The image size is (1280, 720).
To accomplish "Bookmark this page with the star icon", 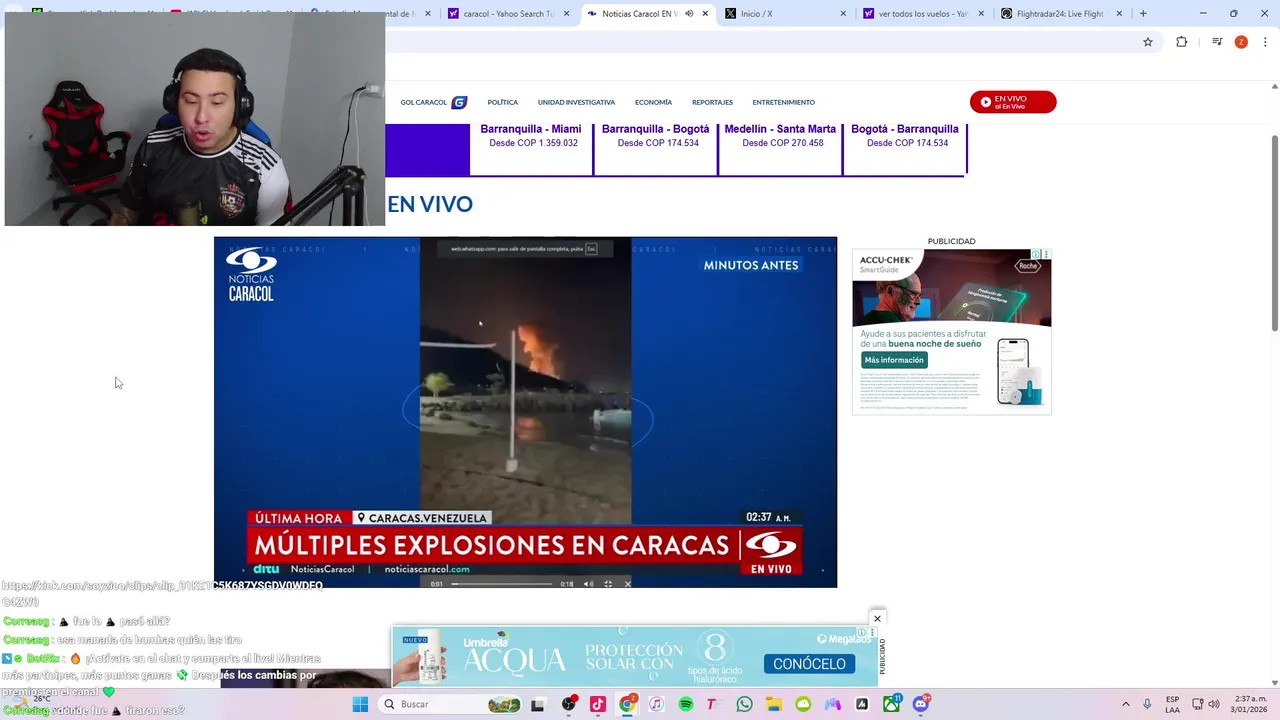I will click(x=1148, y=42).
